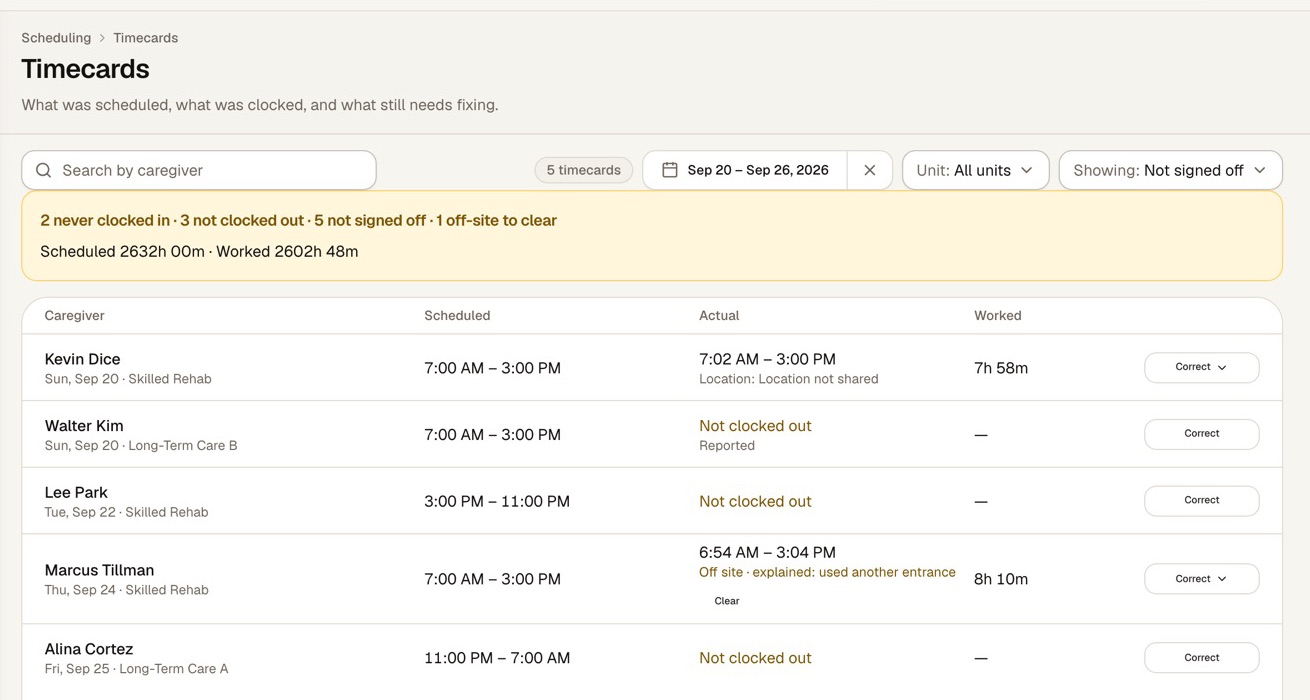This screenshot has height=700, width=1310.
Task: Click Kevin Dice's 7:02 AM – 3:00 PM actual time
Action: pyautogui.click(x=767, y=359)
